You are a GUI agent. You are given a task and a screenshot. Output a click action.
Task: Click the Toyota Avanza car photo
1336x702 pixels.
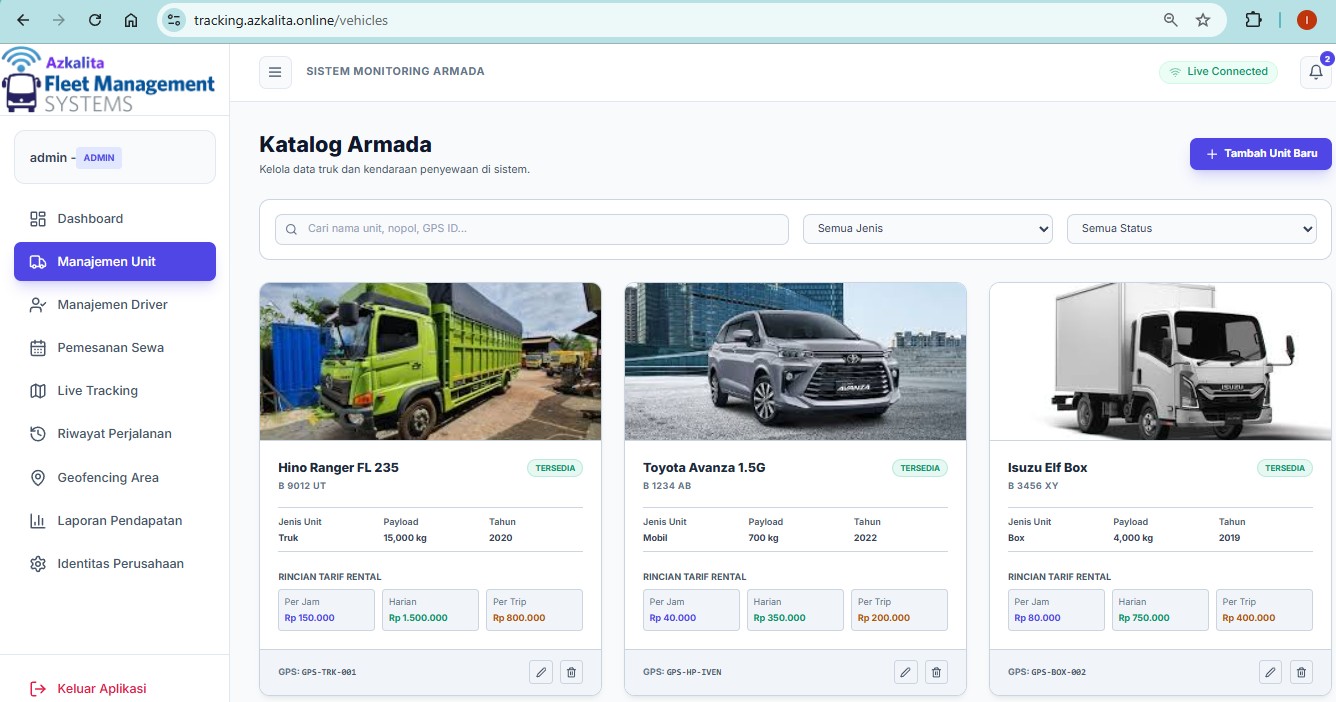click(795, 361)
